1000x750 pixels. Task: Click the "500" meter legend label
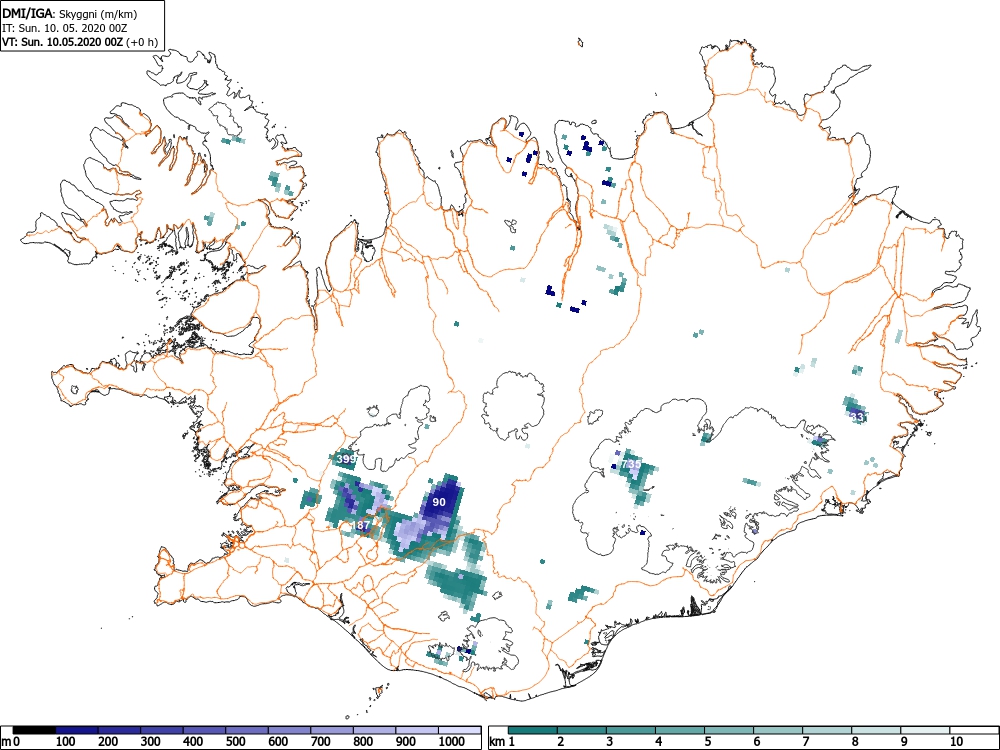pyautogui.click(x=236, y=742)
